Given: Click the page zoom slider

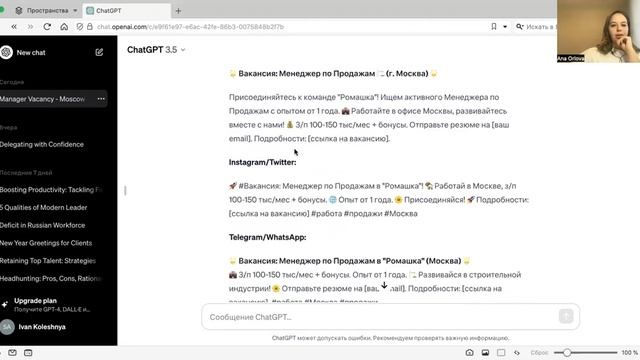Looking at the screenshot, I should pos(585,353).
